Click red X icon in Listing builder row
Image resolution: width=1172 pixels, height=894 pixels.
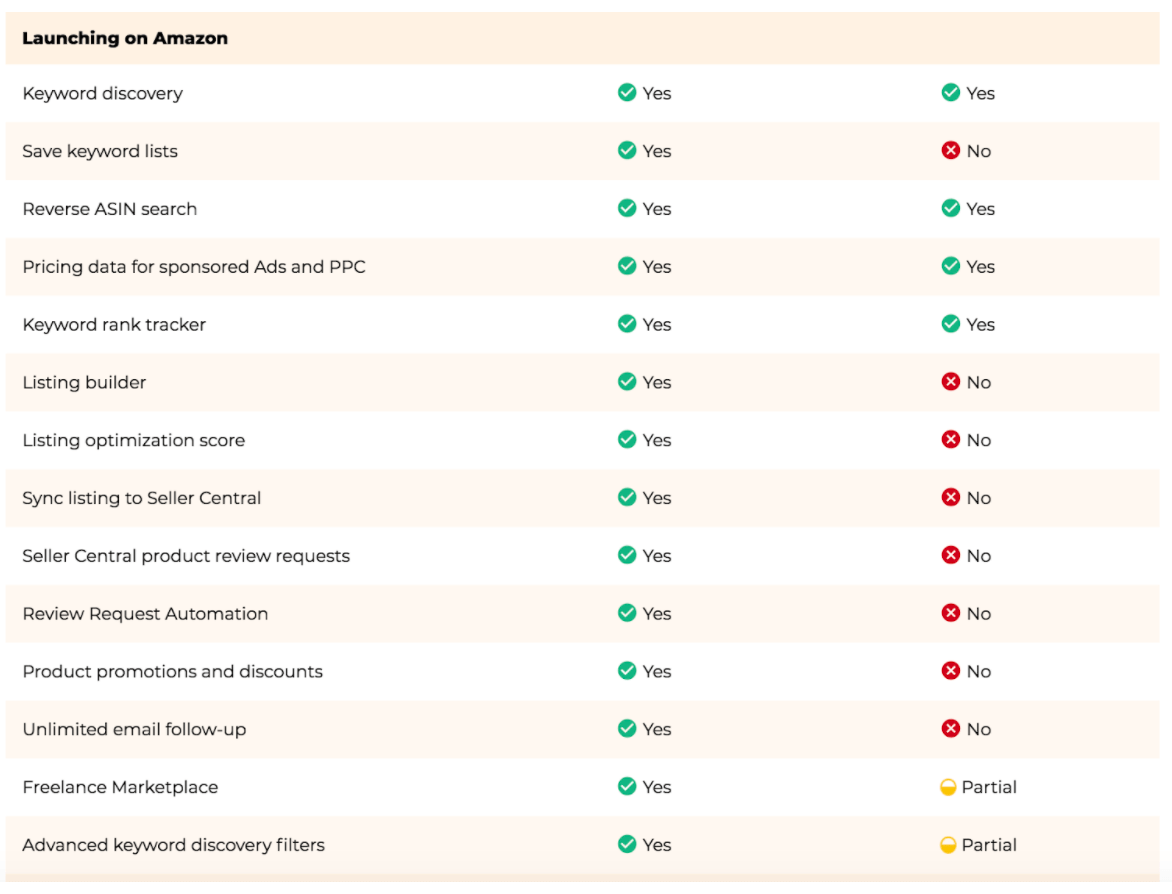[951, 382]
